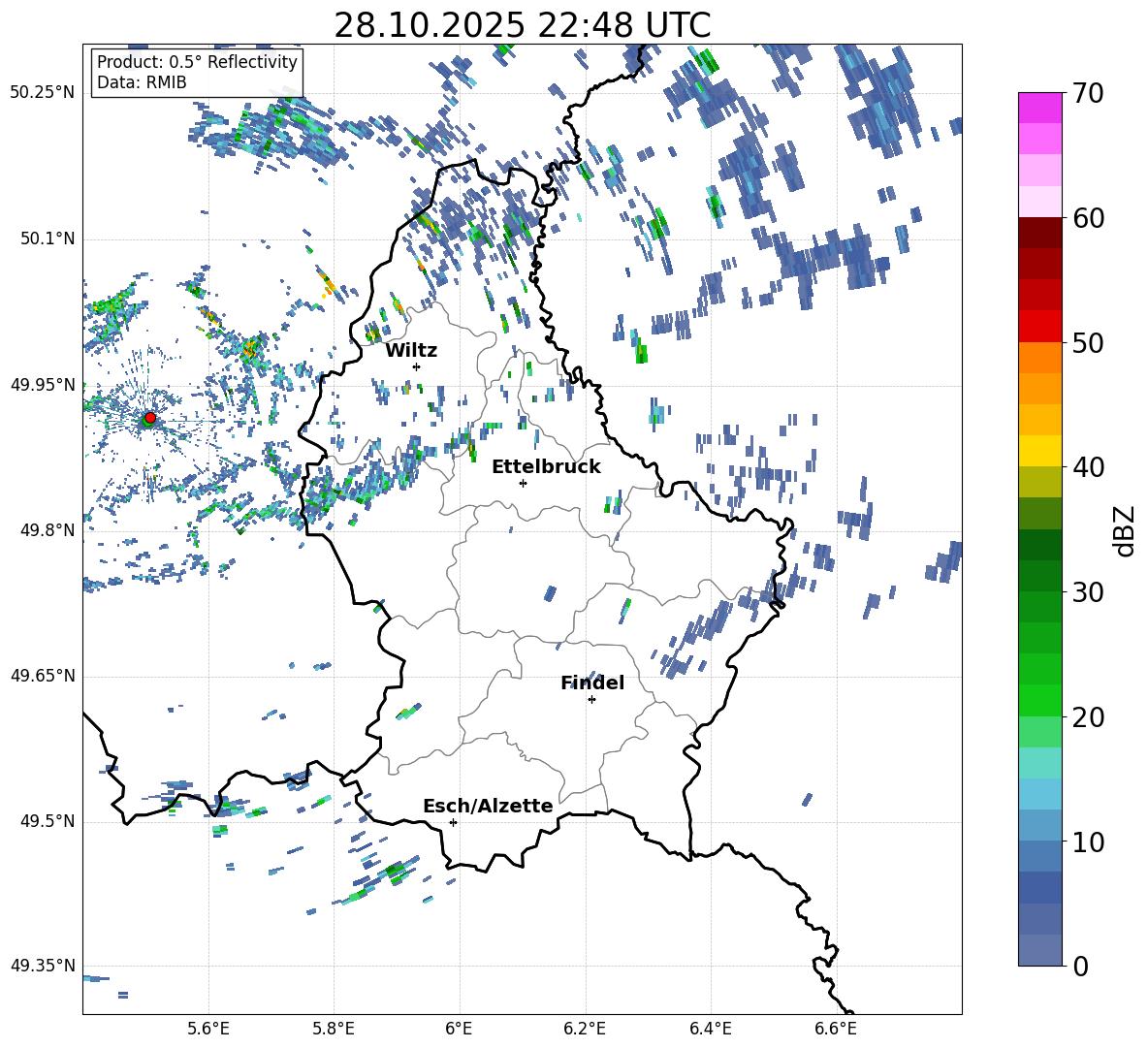
Task: Click the 5.8°E longitude label
Action: tap(334, 1029)
